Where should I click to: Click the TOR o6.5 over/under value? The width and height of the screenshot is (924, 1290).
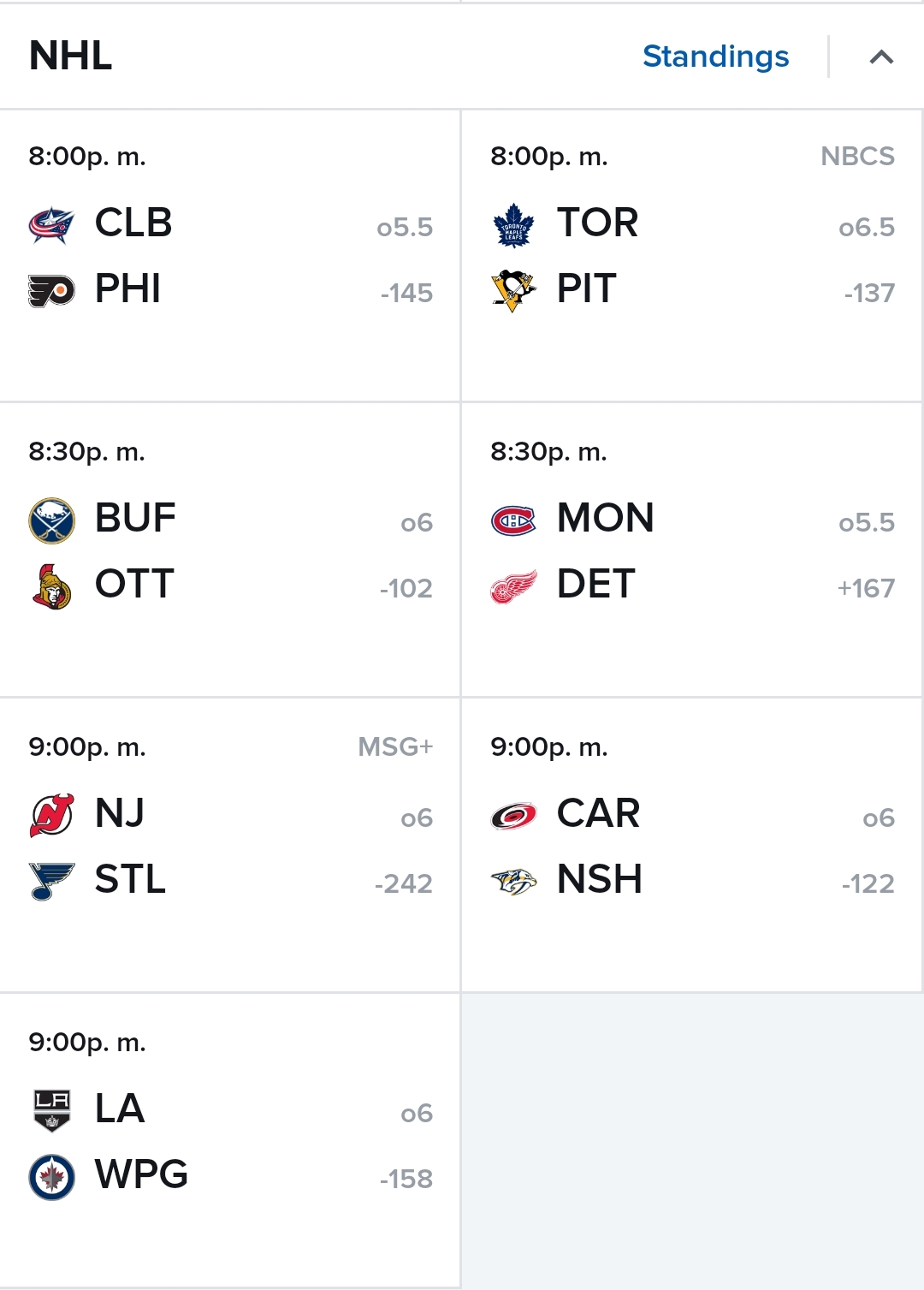click(x=867, y=227)
